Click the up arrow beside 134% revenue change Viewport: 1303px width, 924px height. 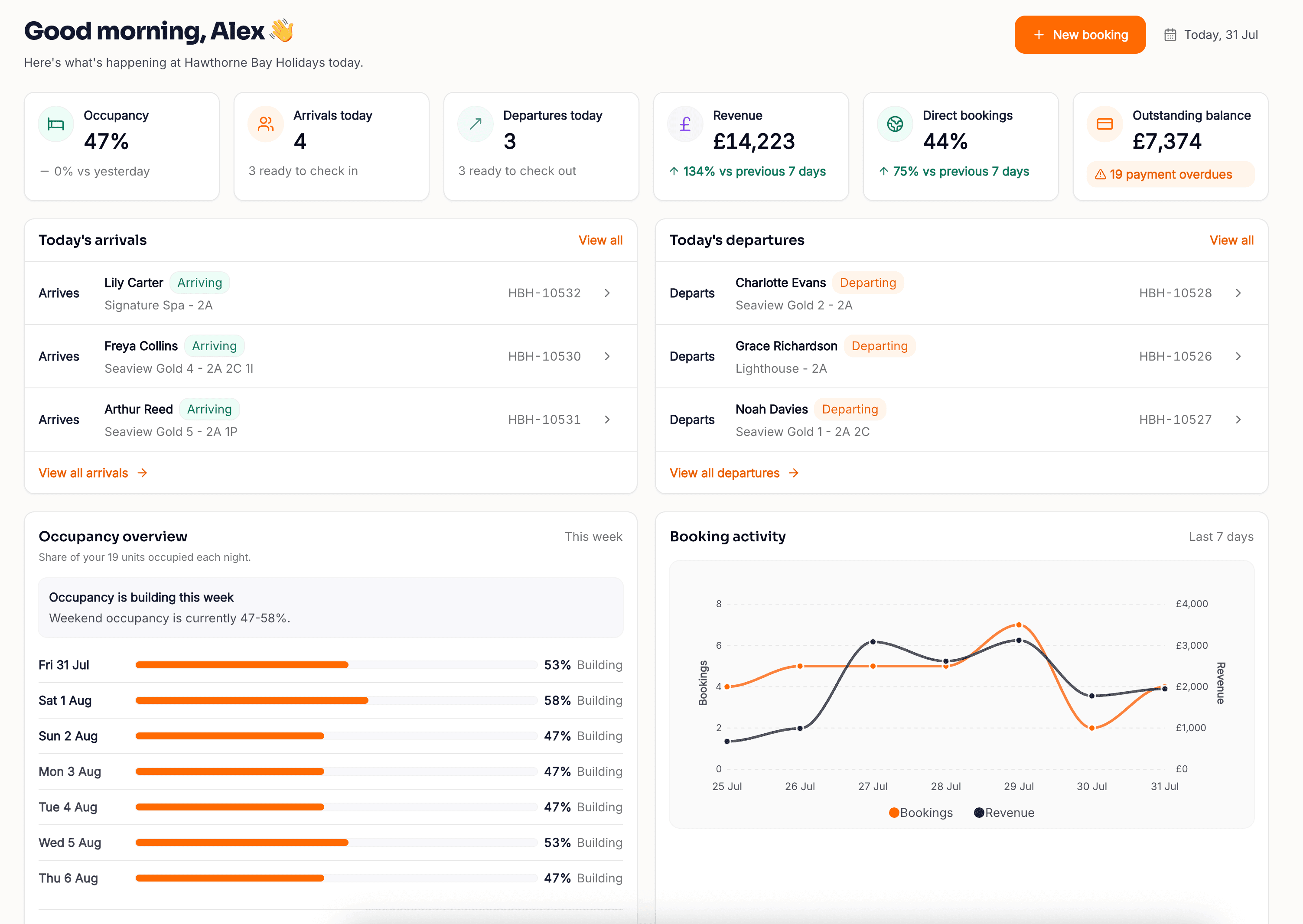(x=674, y=171)
